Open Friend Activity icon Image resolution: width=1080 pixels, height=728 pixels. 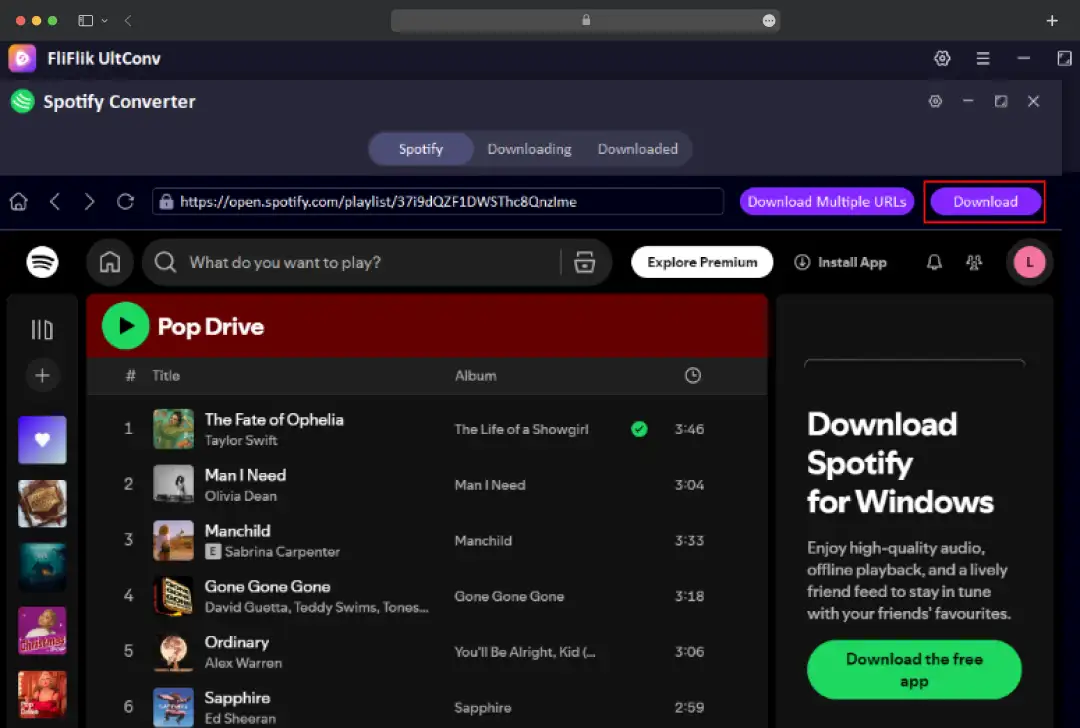(974, 262)
